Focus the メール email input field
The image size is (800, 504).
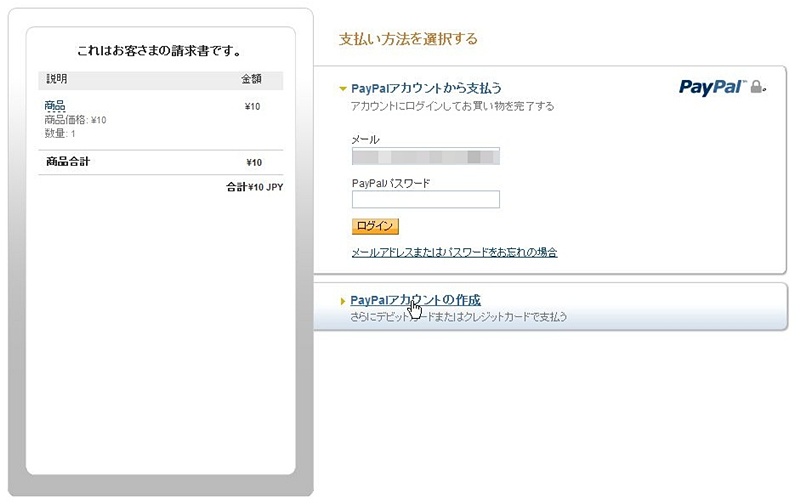click(x=426, y=156)
